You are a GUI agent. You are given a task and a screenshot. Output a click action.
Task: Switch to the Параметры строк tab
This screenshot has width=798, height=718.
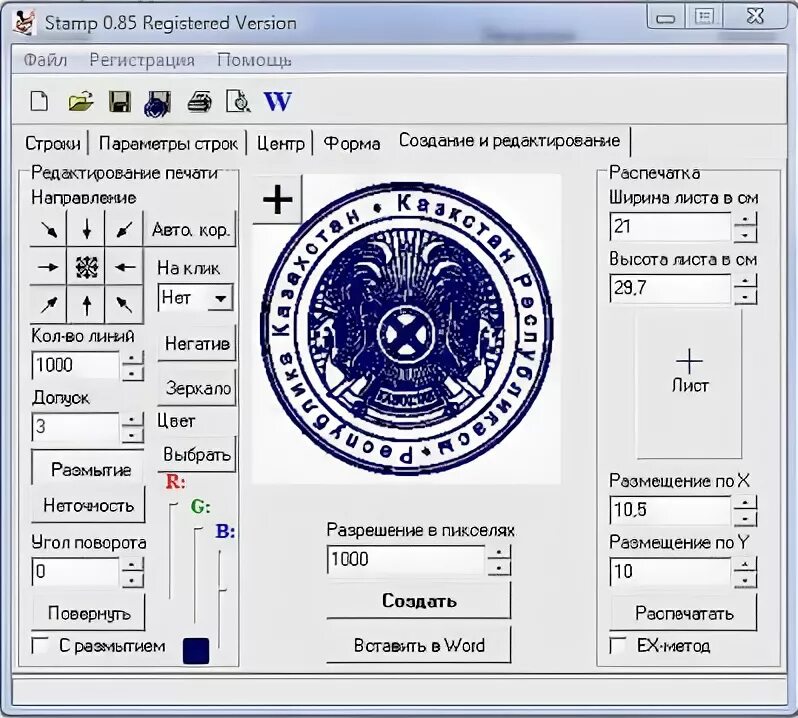[168, 143]
